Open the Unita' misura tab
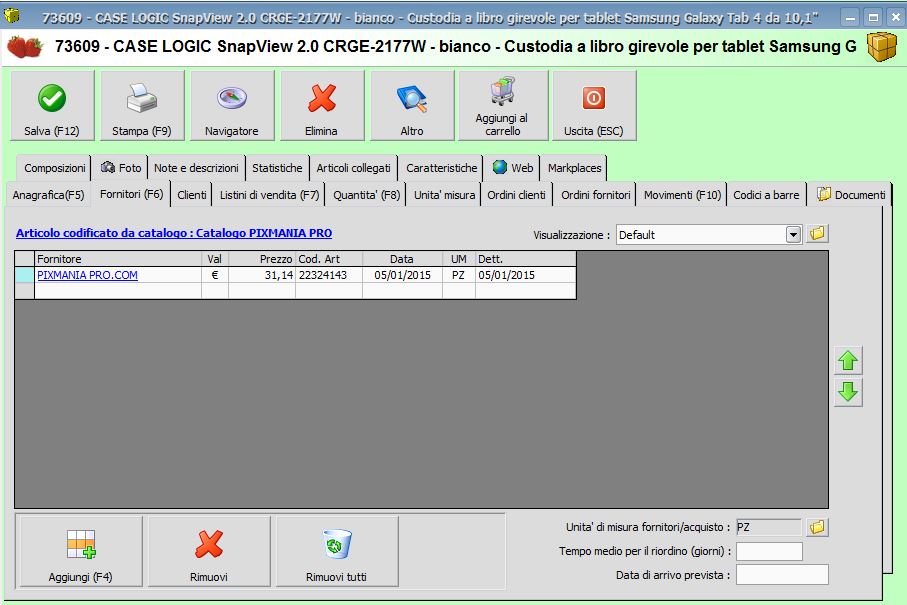907x605 pixels. pos(444,195)
